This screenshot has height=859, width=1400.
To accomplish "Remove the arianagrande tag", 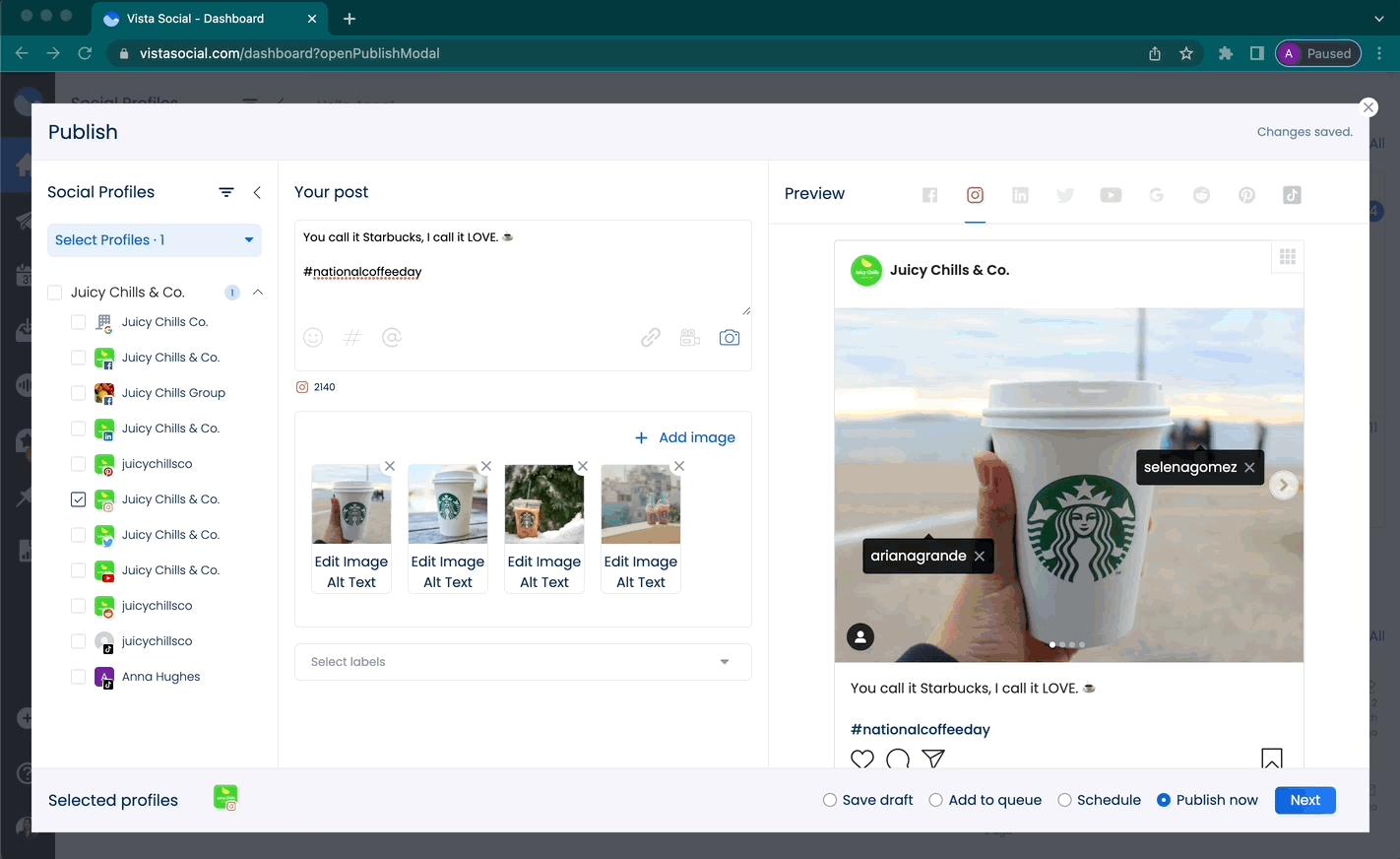I will click(980, 556).
